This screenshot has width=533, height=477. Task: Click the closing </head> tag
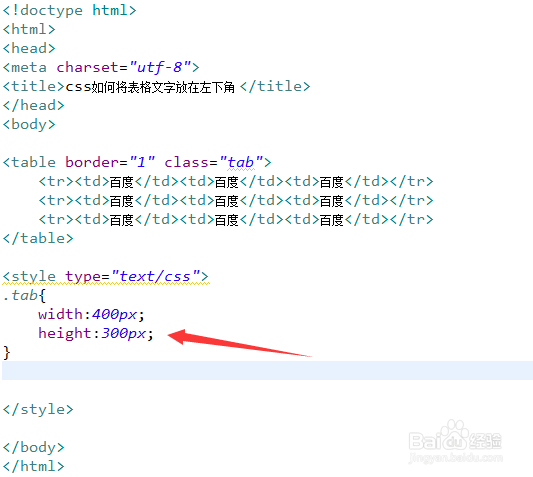[x=33, y=105]
